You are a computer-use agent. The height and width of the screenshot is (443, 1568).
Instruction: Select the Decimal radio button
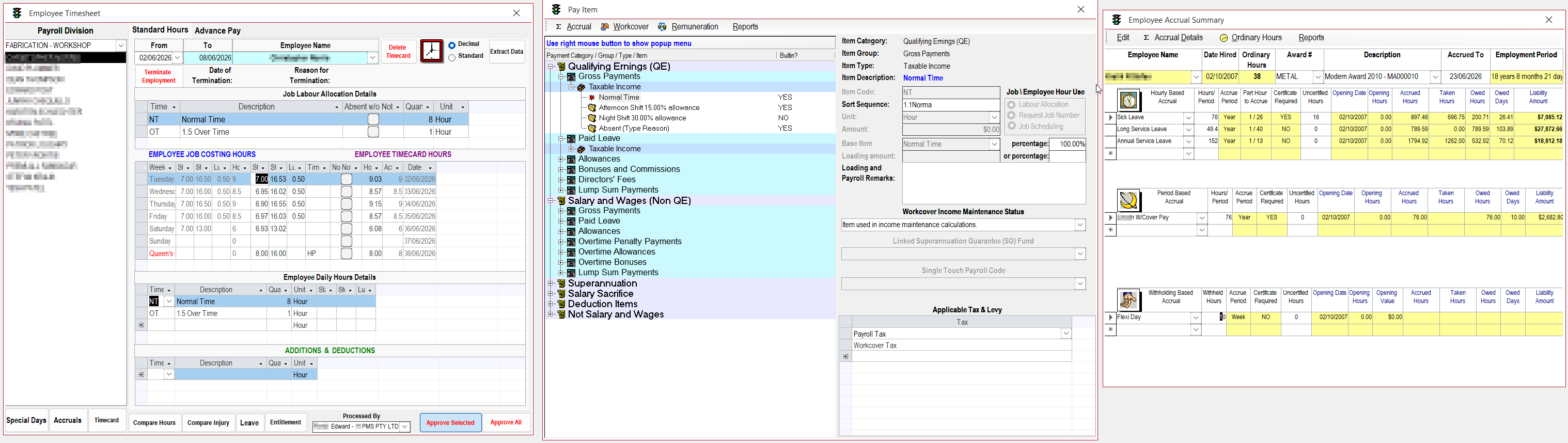click(x=451, y=45)
